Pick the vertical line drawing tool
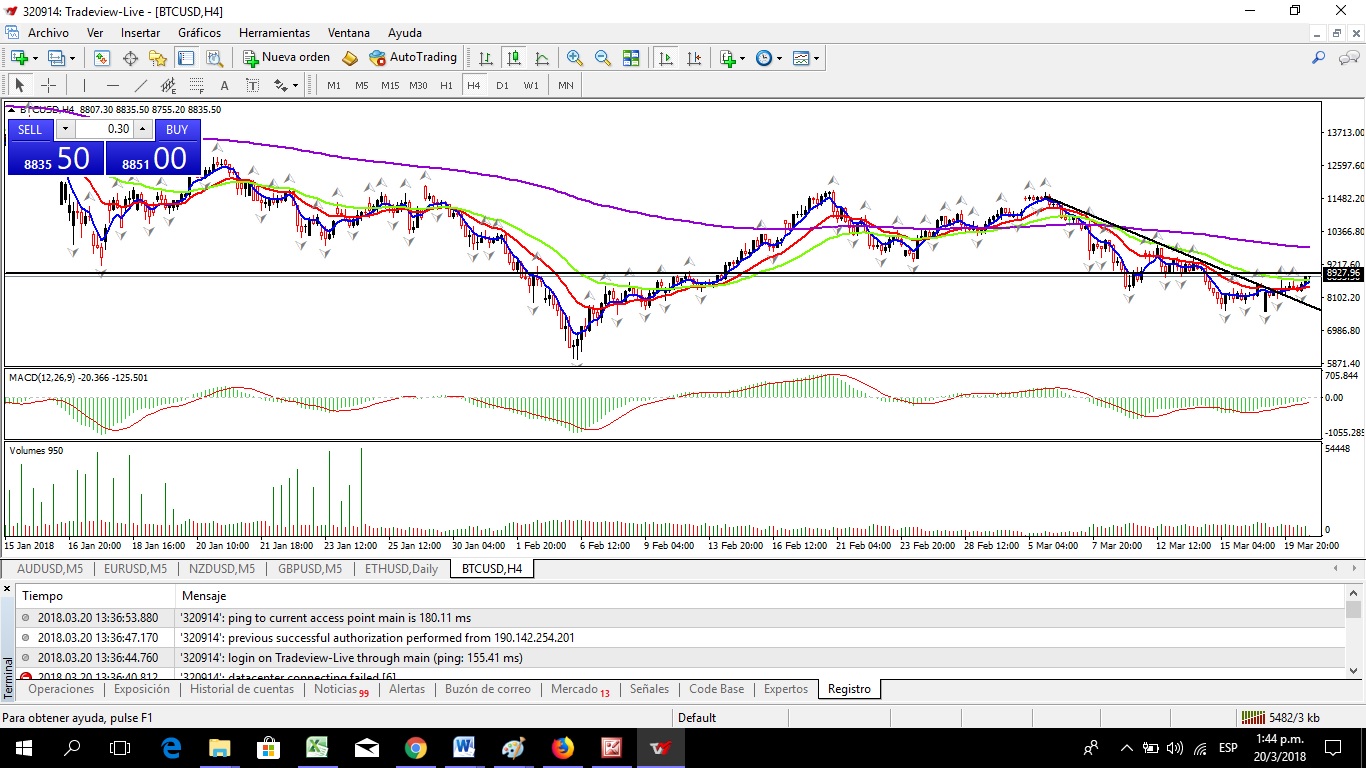The height and width of the screenshot is (768, 1366). pos(84,85)
